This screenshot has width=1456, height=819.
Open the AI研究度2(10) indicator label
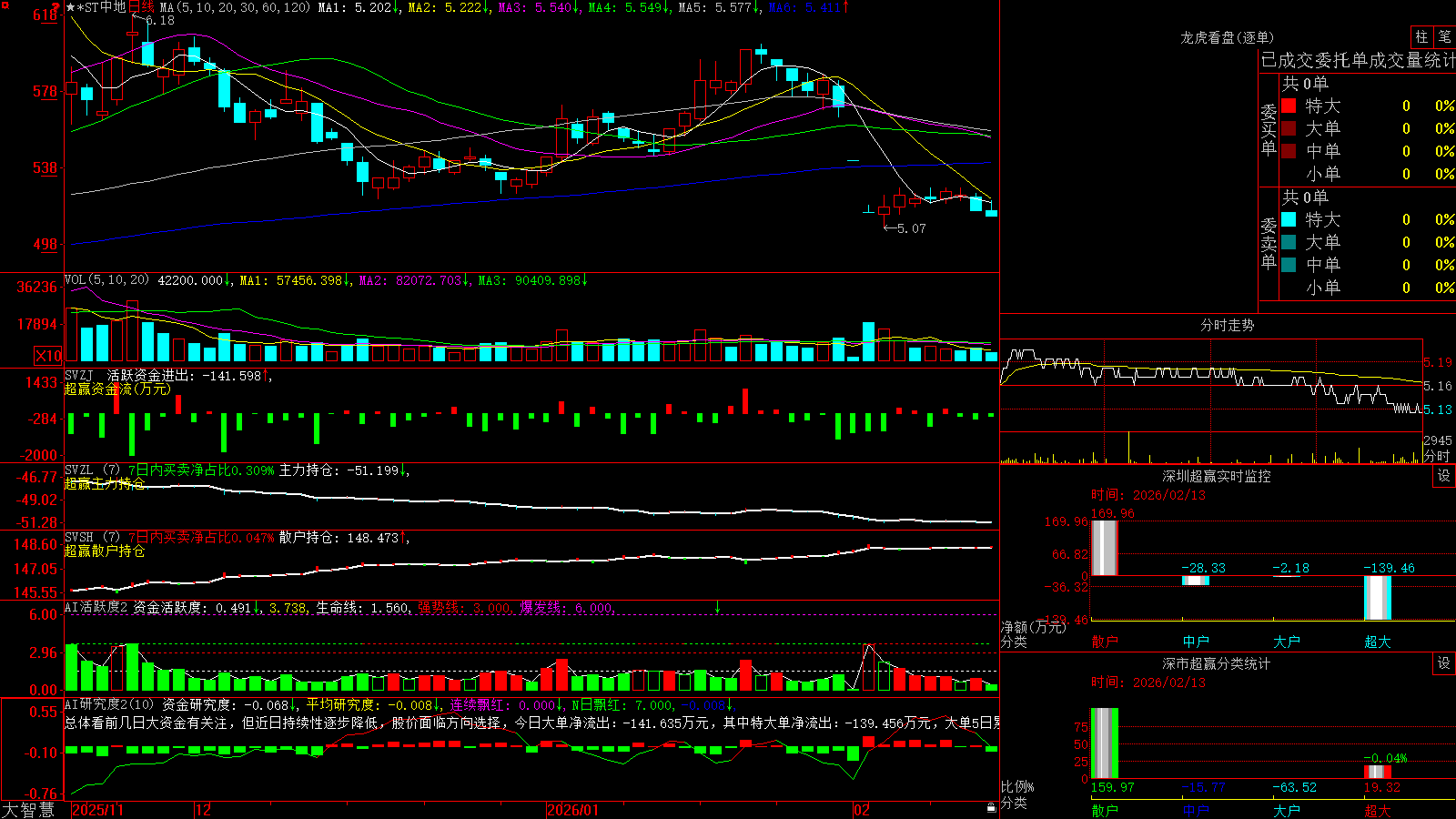(109, 704)
